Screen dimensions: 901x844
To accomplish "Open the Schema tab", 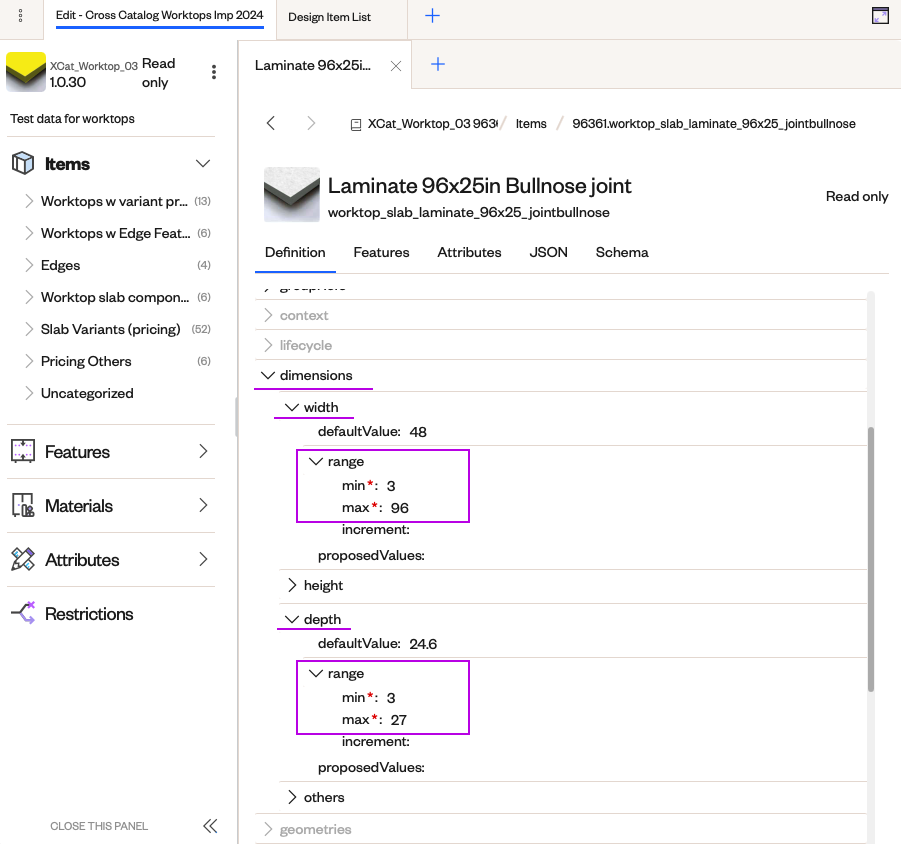I will [622, 253].
